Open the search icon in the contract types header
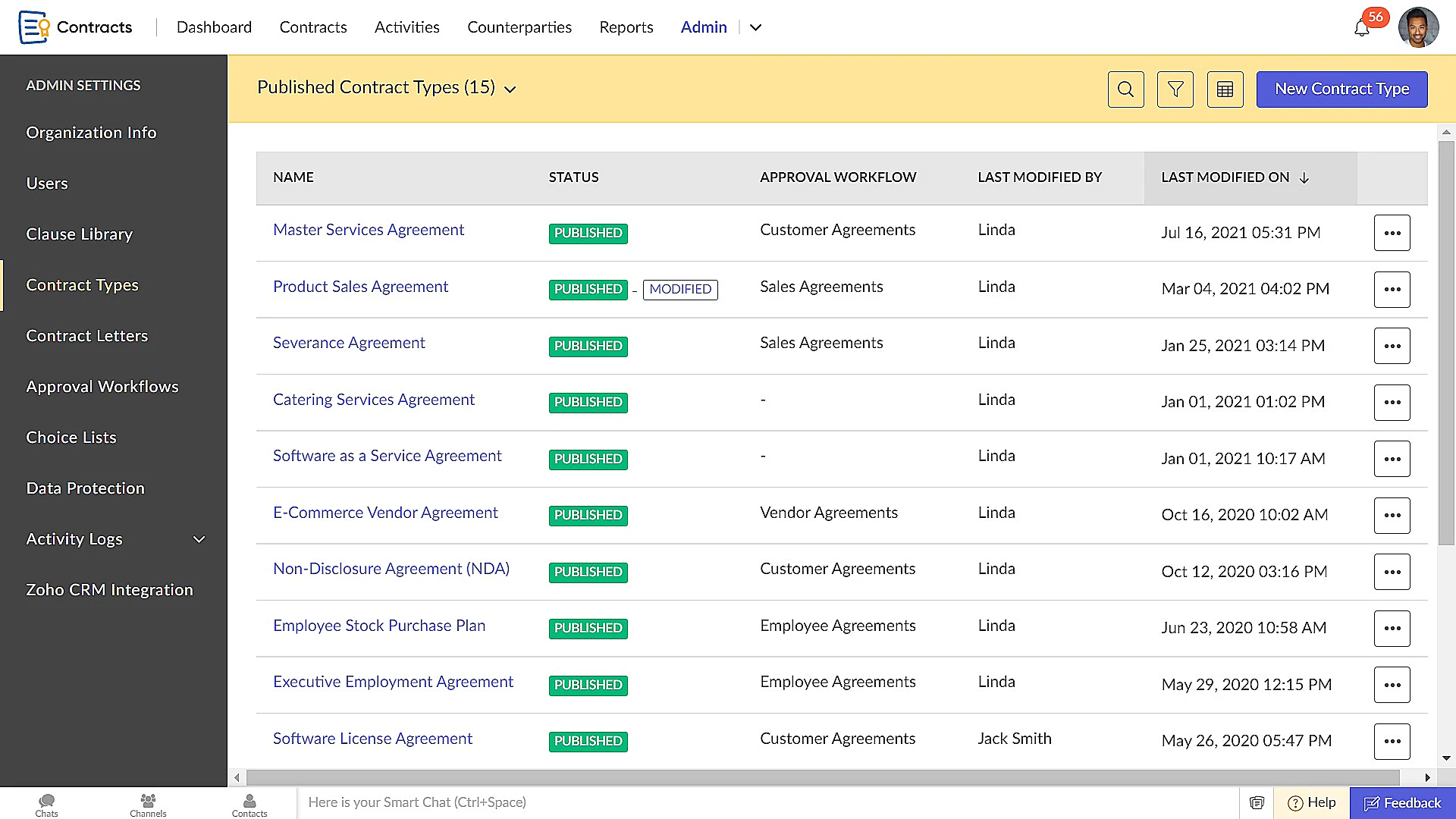Screen dimensions: 1456x819 (x=1125, y=89)
